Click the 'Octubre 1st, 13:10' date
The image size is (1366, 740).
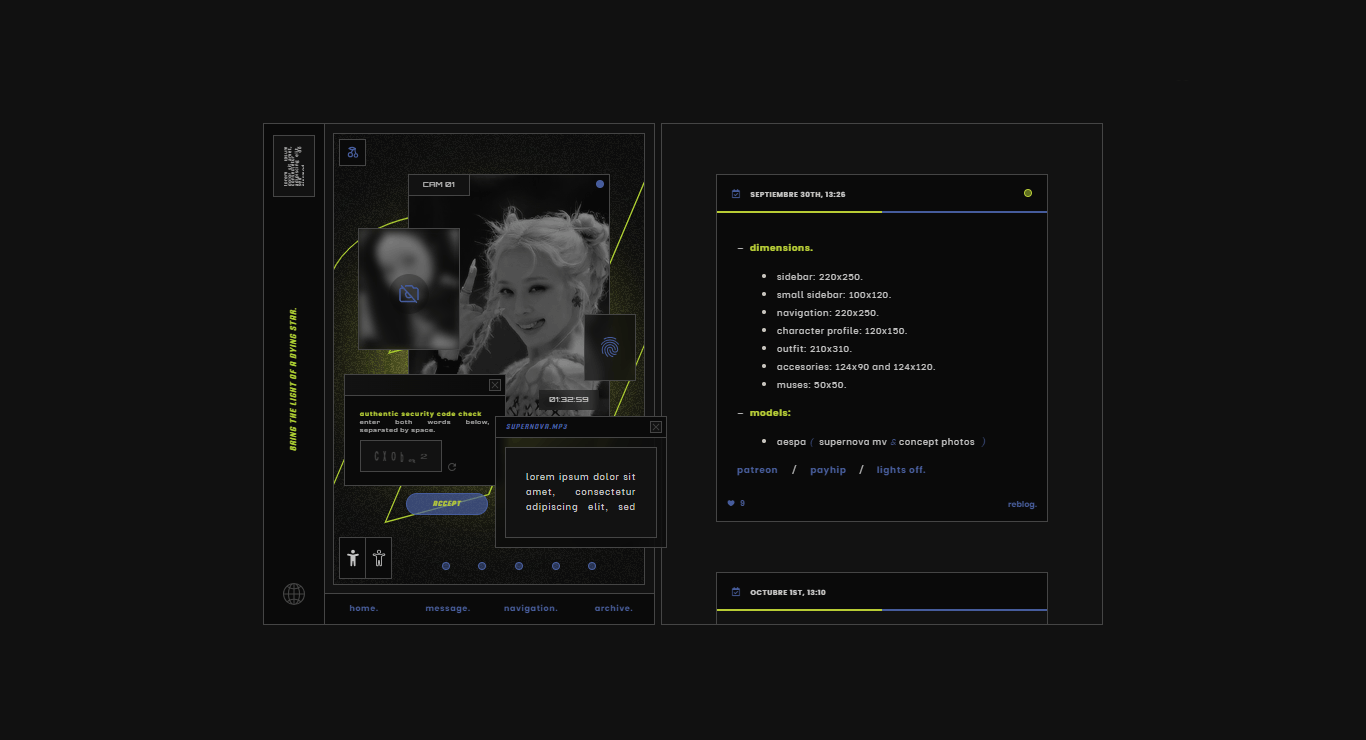click(x=788, y=592)
